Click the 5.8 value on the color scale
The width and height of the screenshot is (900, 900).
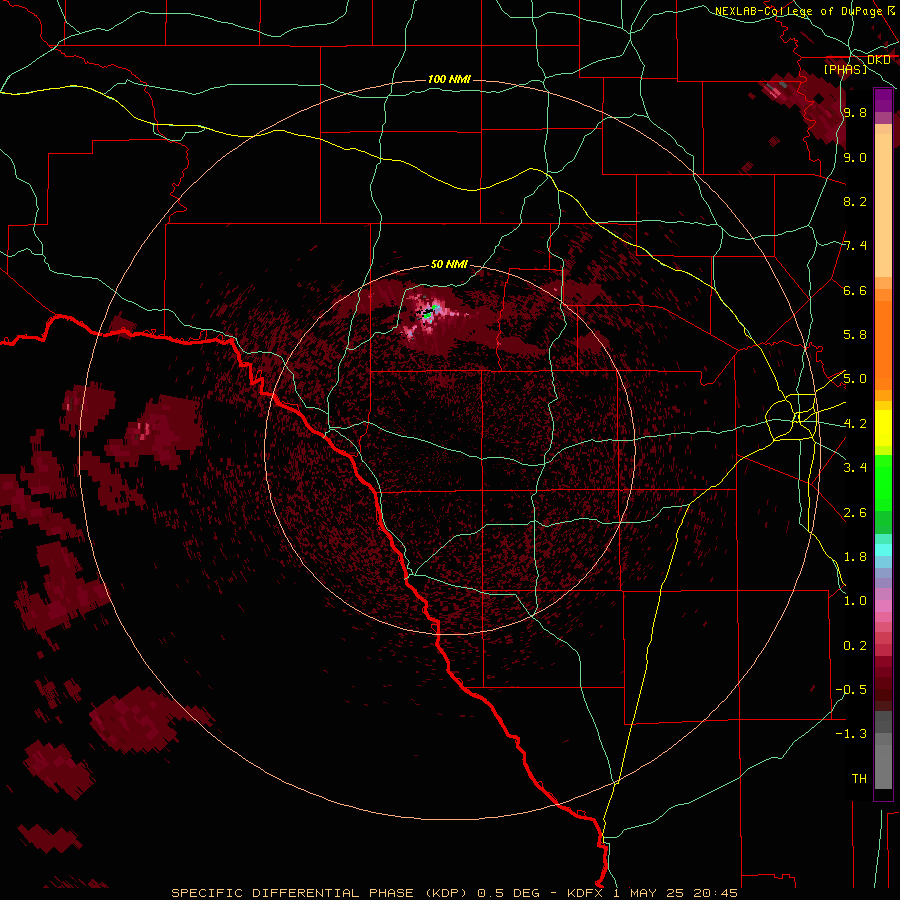(855, 335)
